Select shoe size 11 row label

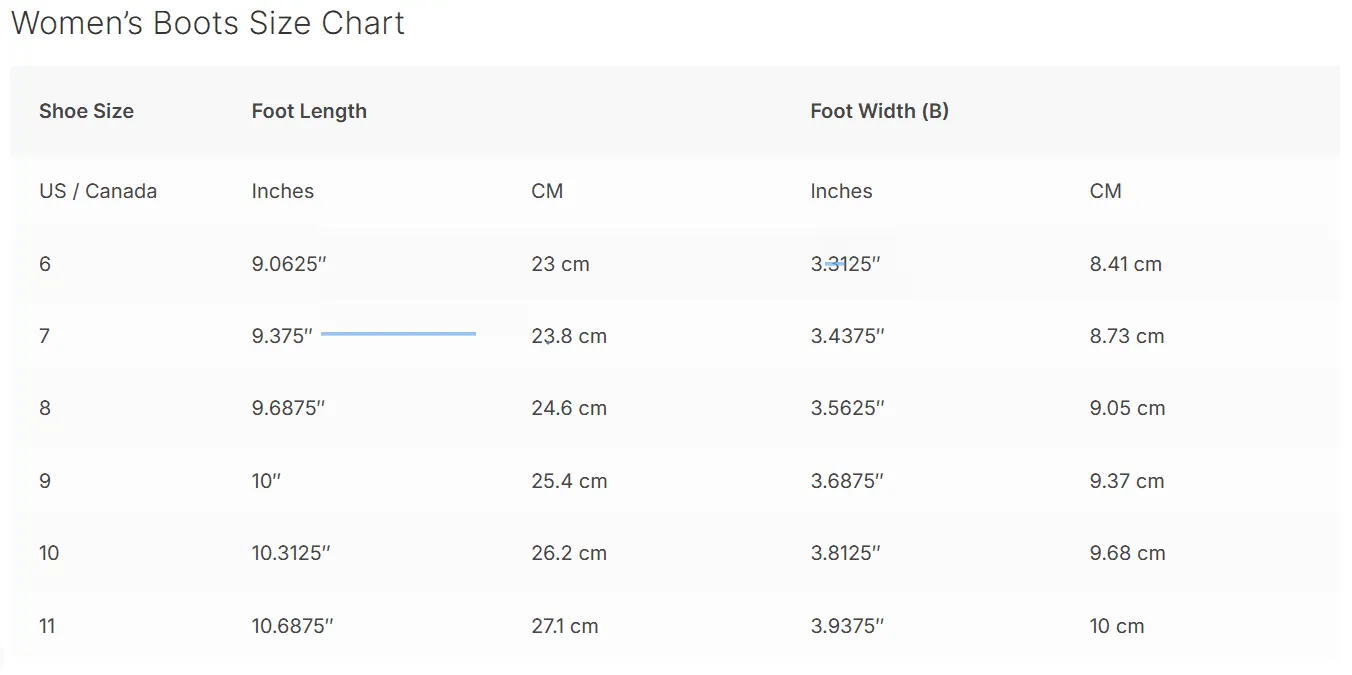[x=47, y=626]
